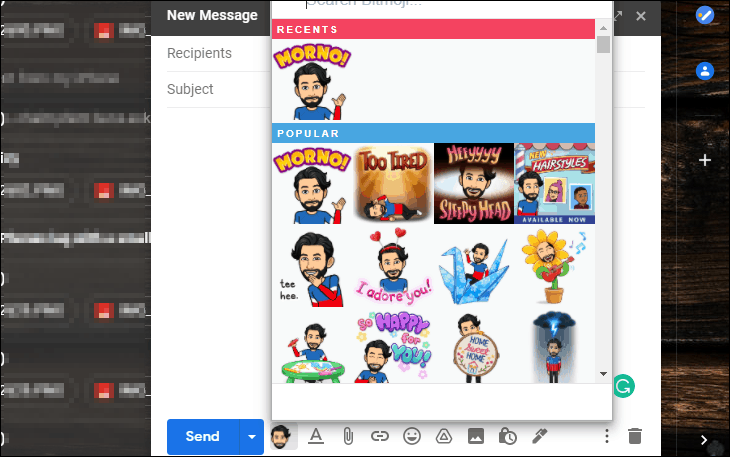
Task: Click the Bitmoji panel scroll up arrow
Action: [603, 28]
